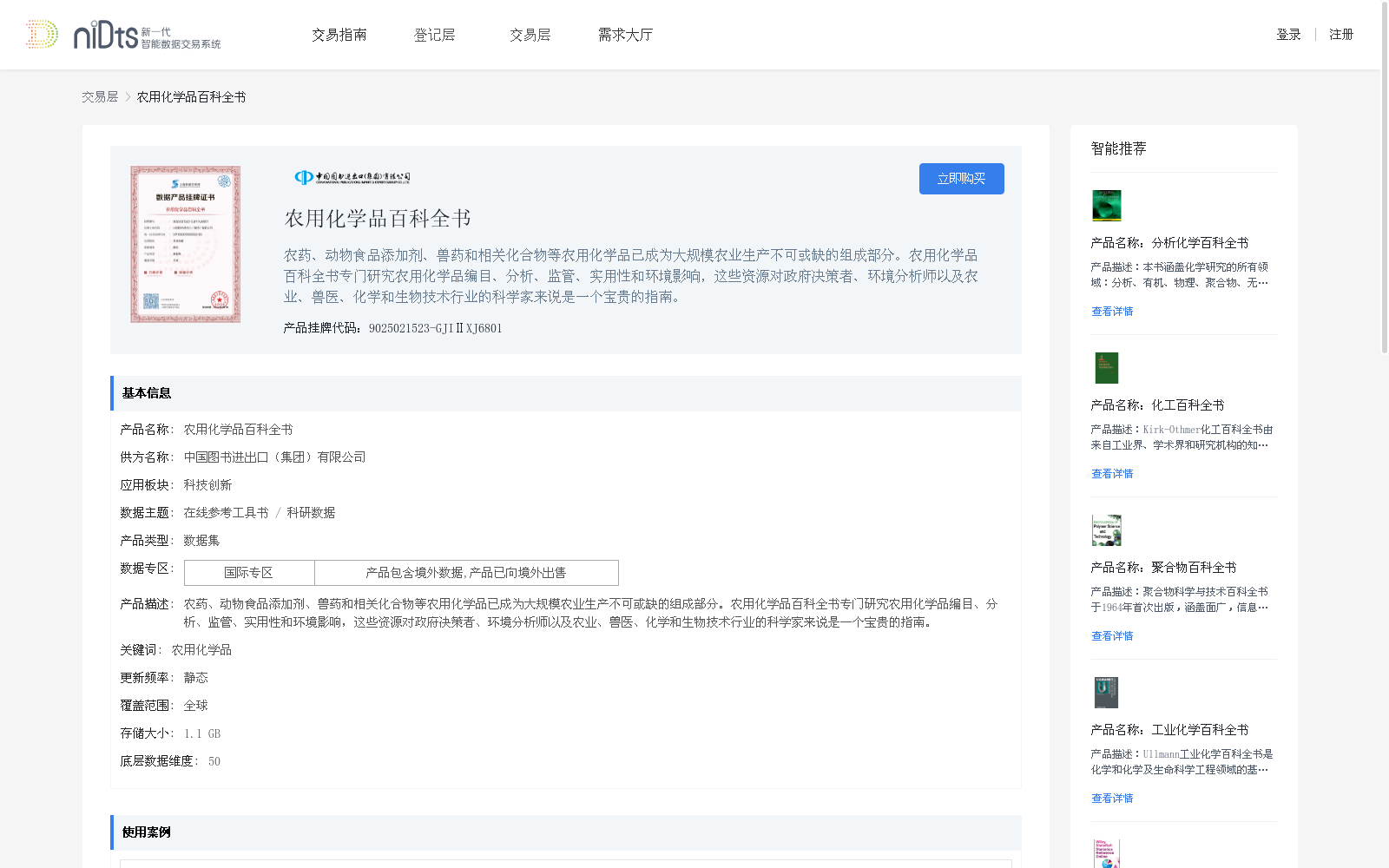Go back via 交易层 breadcrumb
The width and height of the screenshot is (1389, 868).
[100, 97]
